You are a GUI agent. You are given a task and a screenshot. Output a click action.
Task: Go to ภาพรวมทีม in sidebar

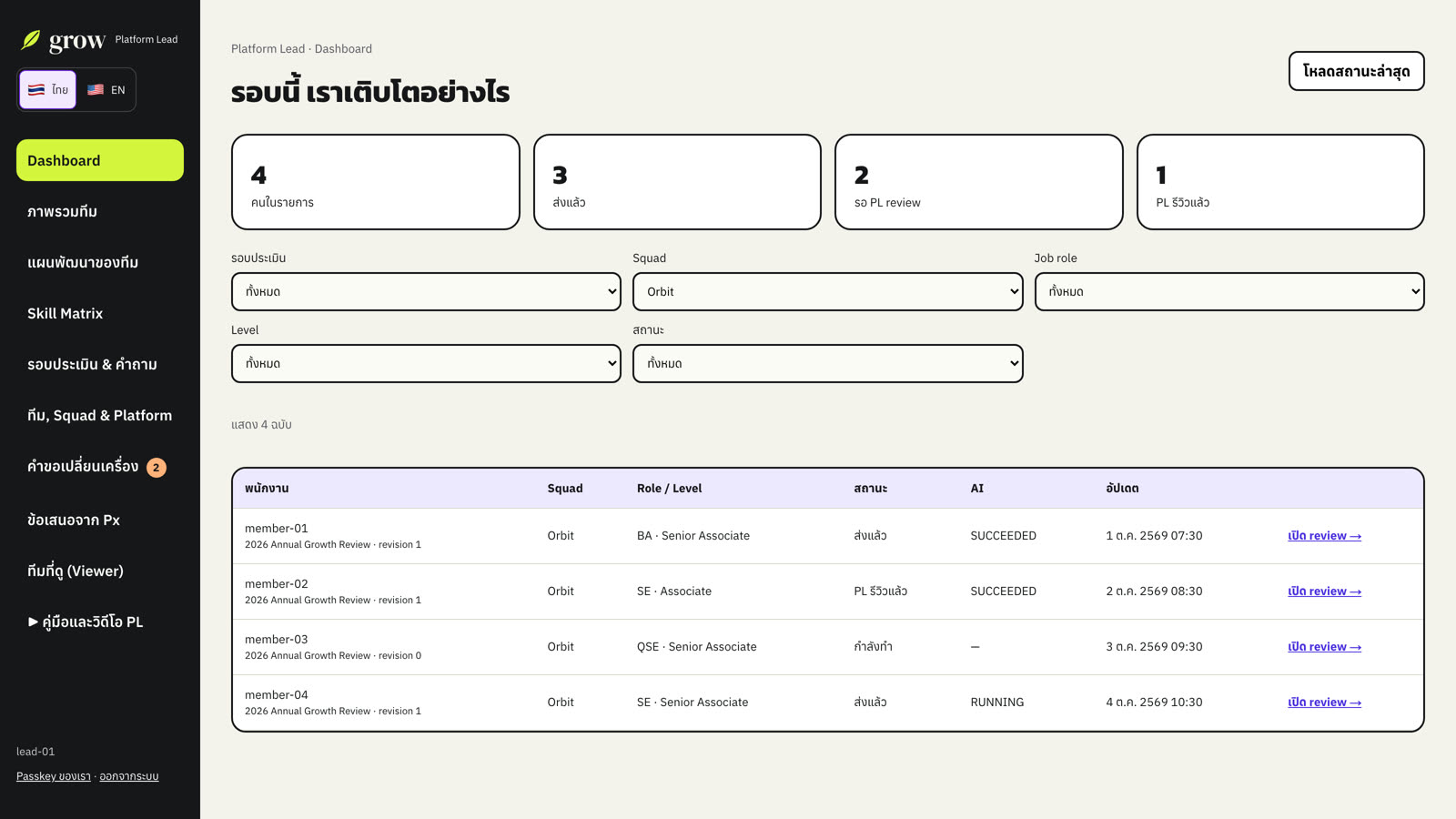(x=100, y=211)
